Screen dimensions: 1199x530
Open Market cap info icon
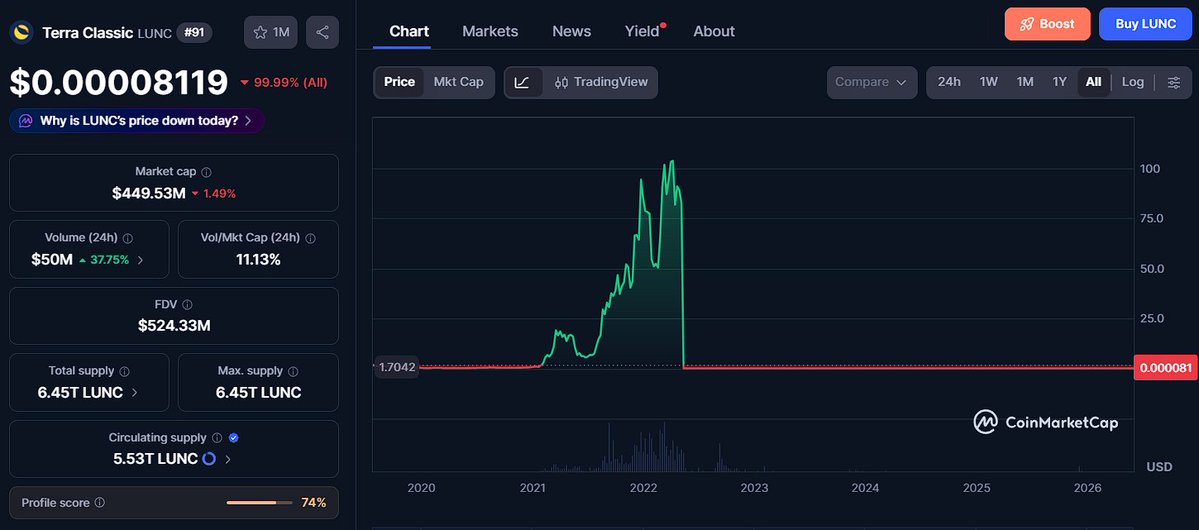coord(206,172)
